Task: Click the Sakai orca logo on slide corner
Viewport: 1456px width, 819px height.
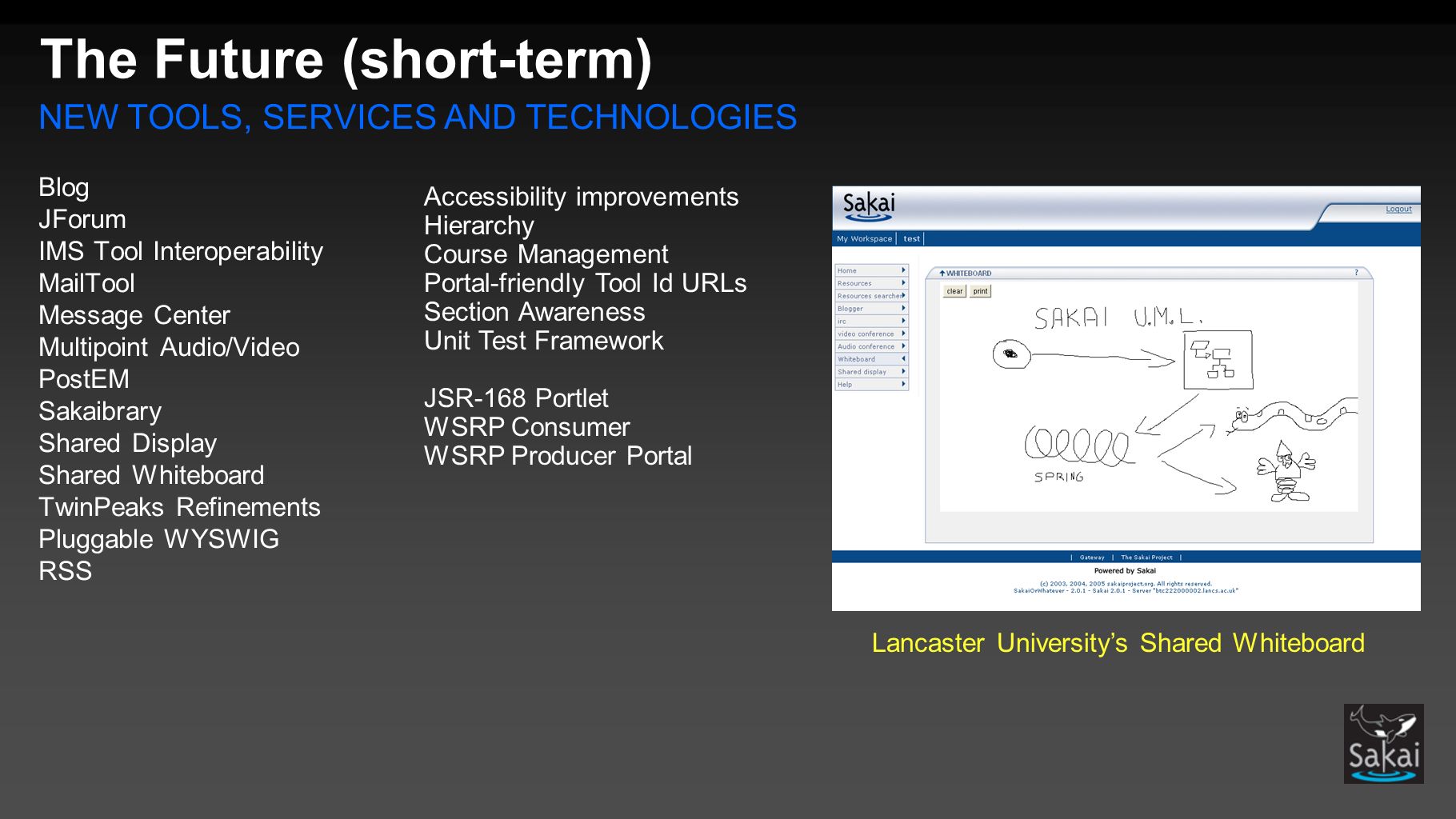Action: click(x=1383, y=744)
